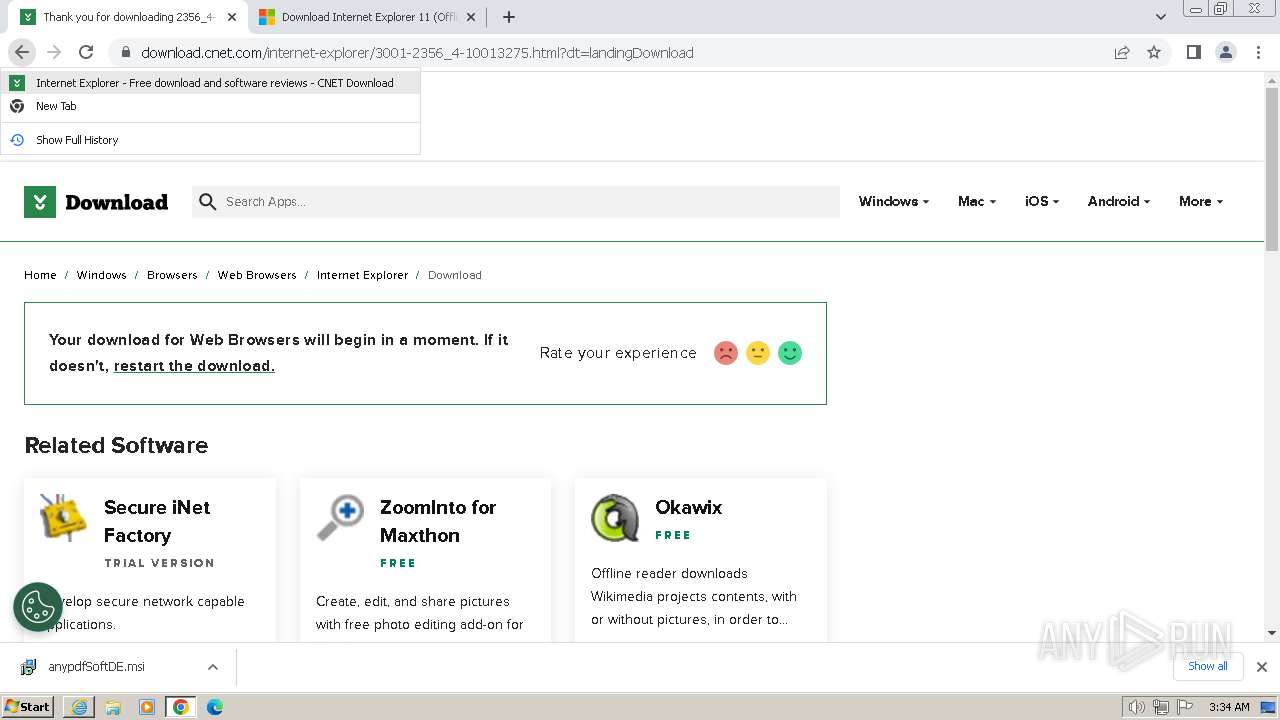Close the 'Thank you for downloading' tab
1280x720 pixels.
pyautogui.click(x=233, y=17)
